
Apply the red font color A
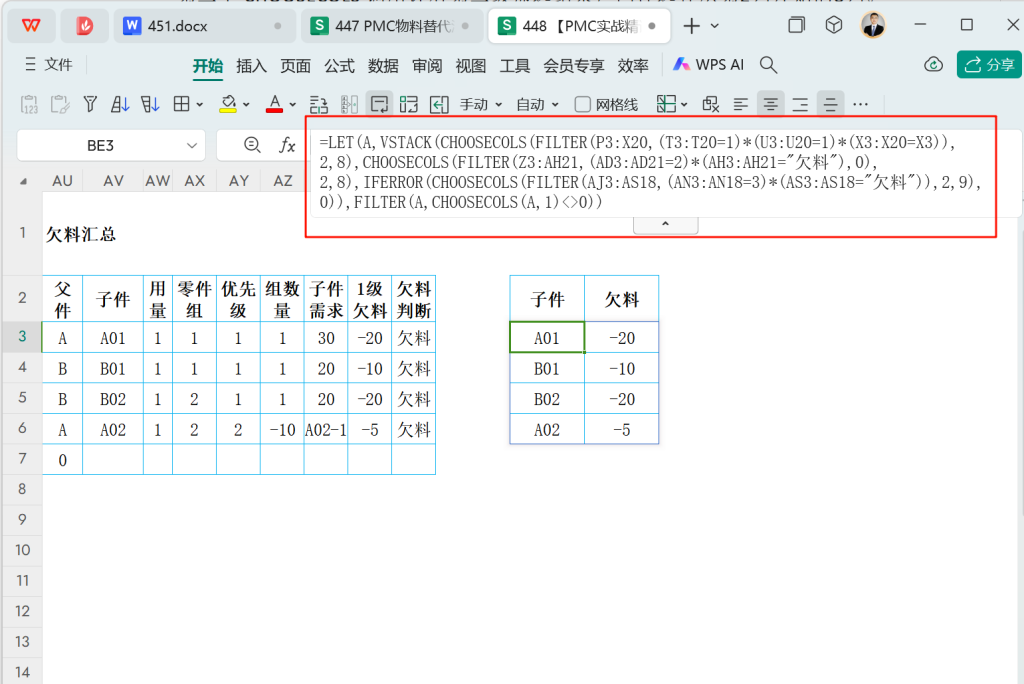[275, 105]
